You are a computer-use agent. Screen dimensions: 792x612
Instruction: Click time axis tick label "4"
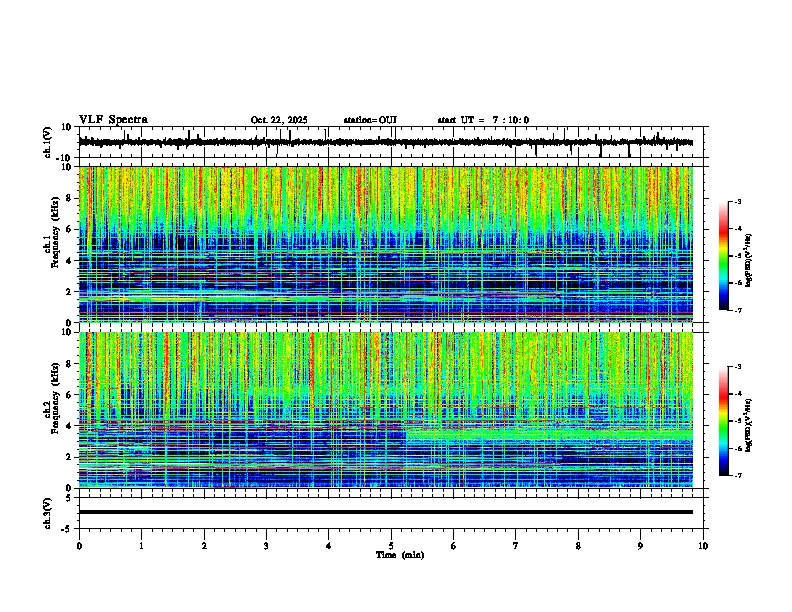click(329, 546)
